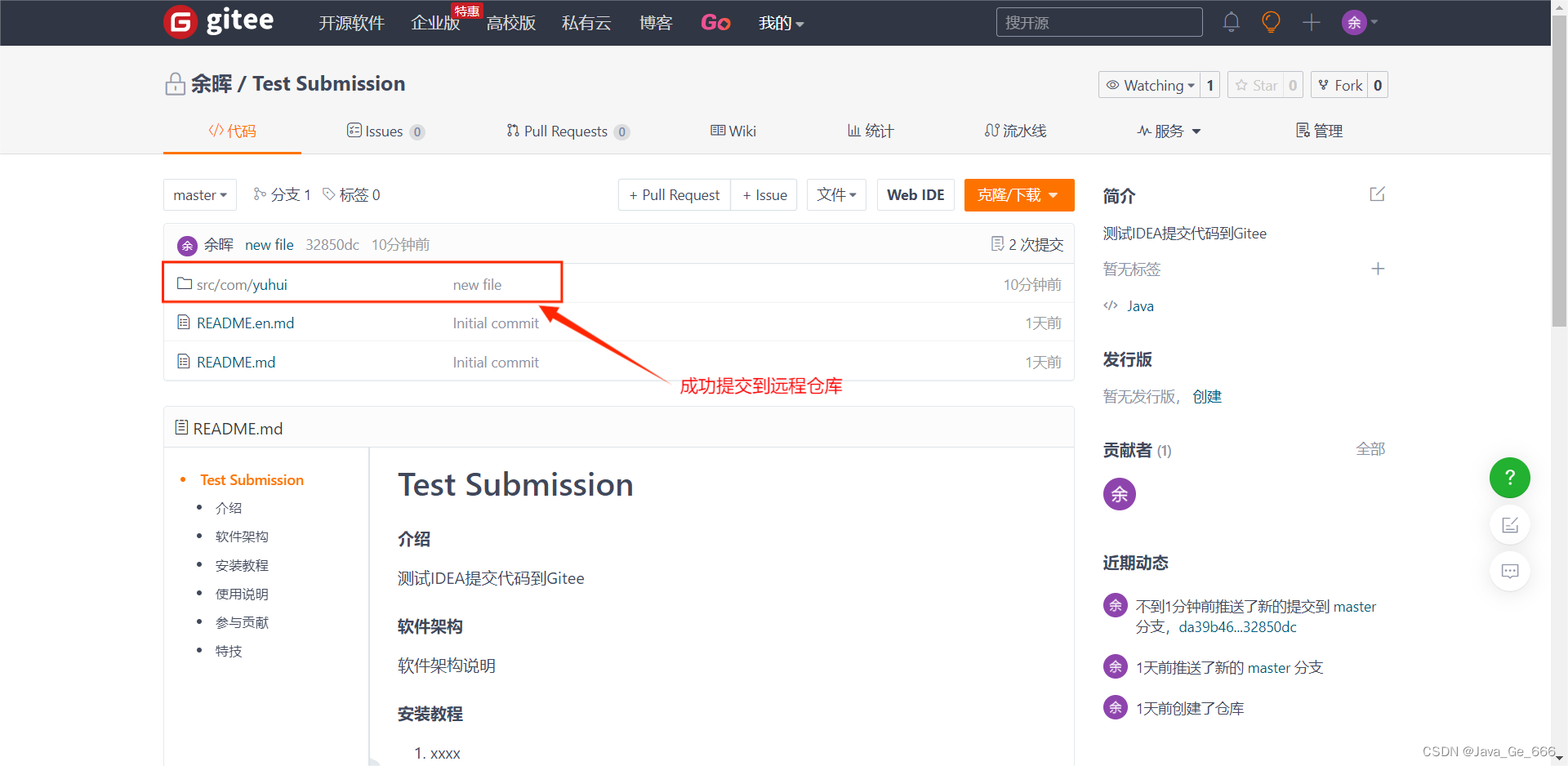
Task: Open the 管理 tab
Action: (1320, 131)
